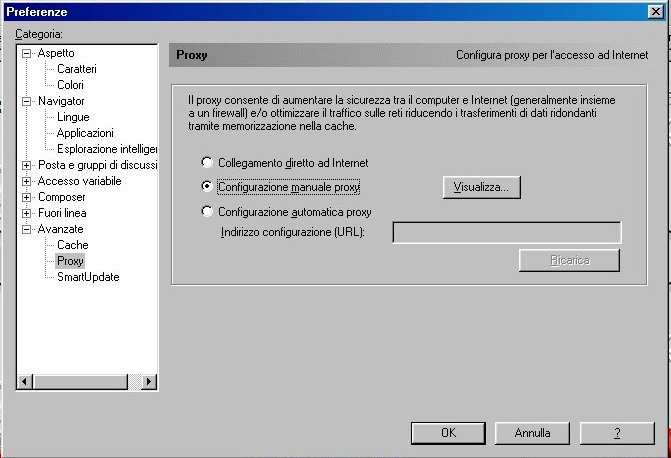Expand the Composer category node
The height and width of the screenshot is (458, 671).
[27, 197]
